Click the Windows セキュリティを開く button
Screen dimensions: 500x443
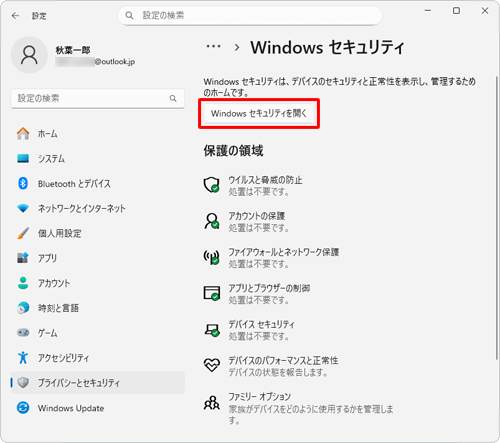tap(259, 114)
